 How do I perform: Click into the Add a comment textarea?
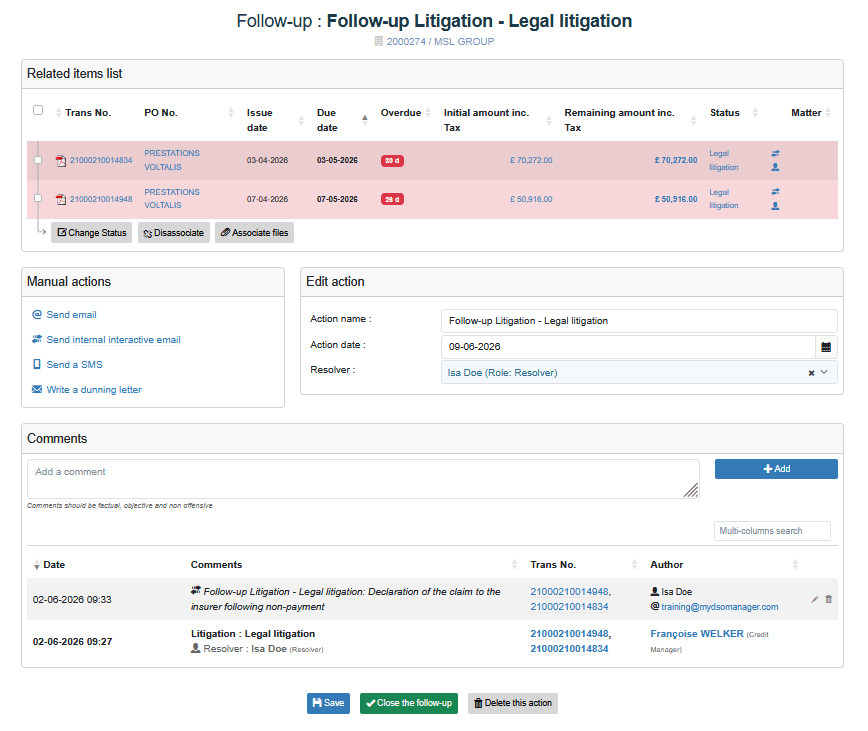coord(363,479)
